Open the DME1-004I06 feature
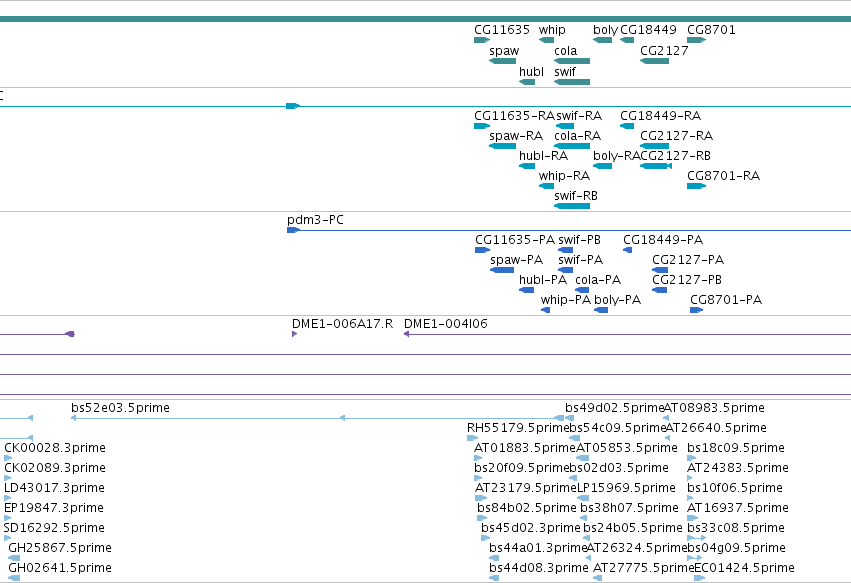Viewport: 851px width, 583px height. tap(627, 334)
